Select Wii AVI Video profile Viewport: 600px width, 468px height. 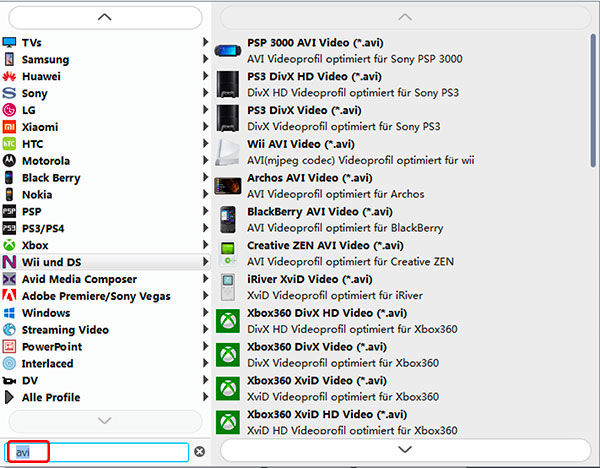coord(402,152)
